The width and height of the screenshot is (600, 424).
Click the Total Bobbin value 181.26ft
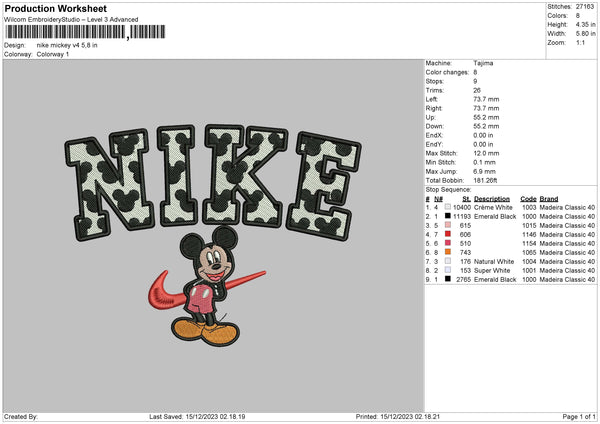pyautogui.click(x=485, y=180)
